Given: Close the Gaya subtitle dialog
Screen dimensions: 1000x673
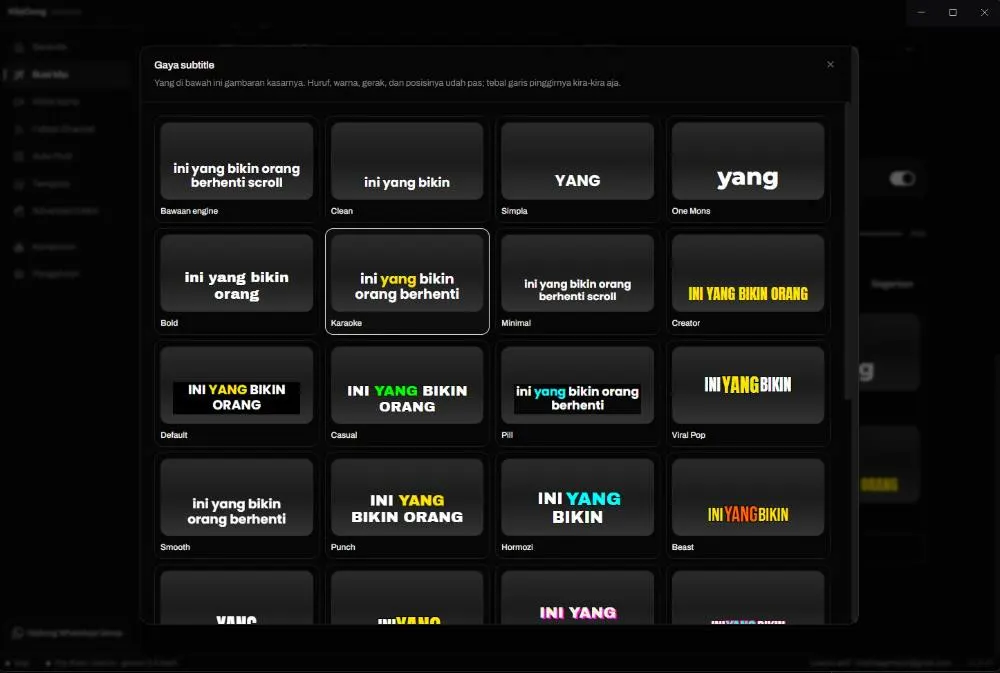Looking at the screenshot, I should (x=830, y=64).
